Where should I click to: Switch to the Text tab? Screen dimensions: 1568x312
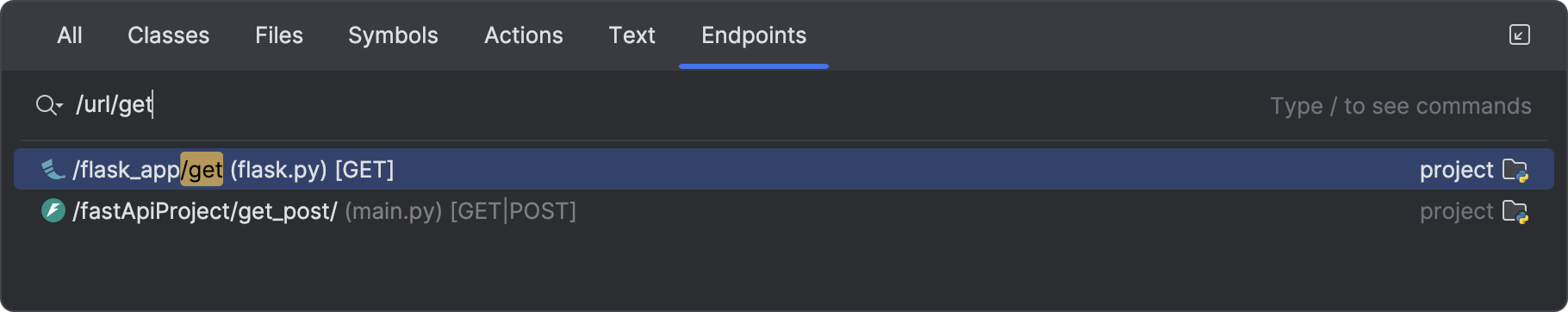click(632, 35)
